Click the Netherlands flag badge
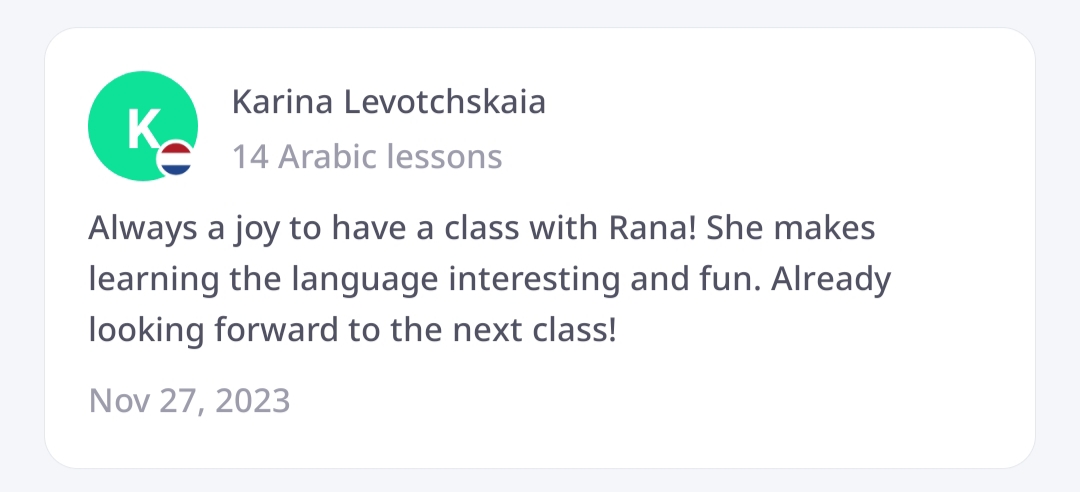This screenshot has height=492, width=1080. pos(176,158)
